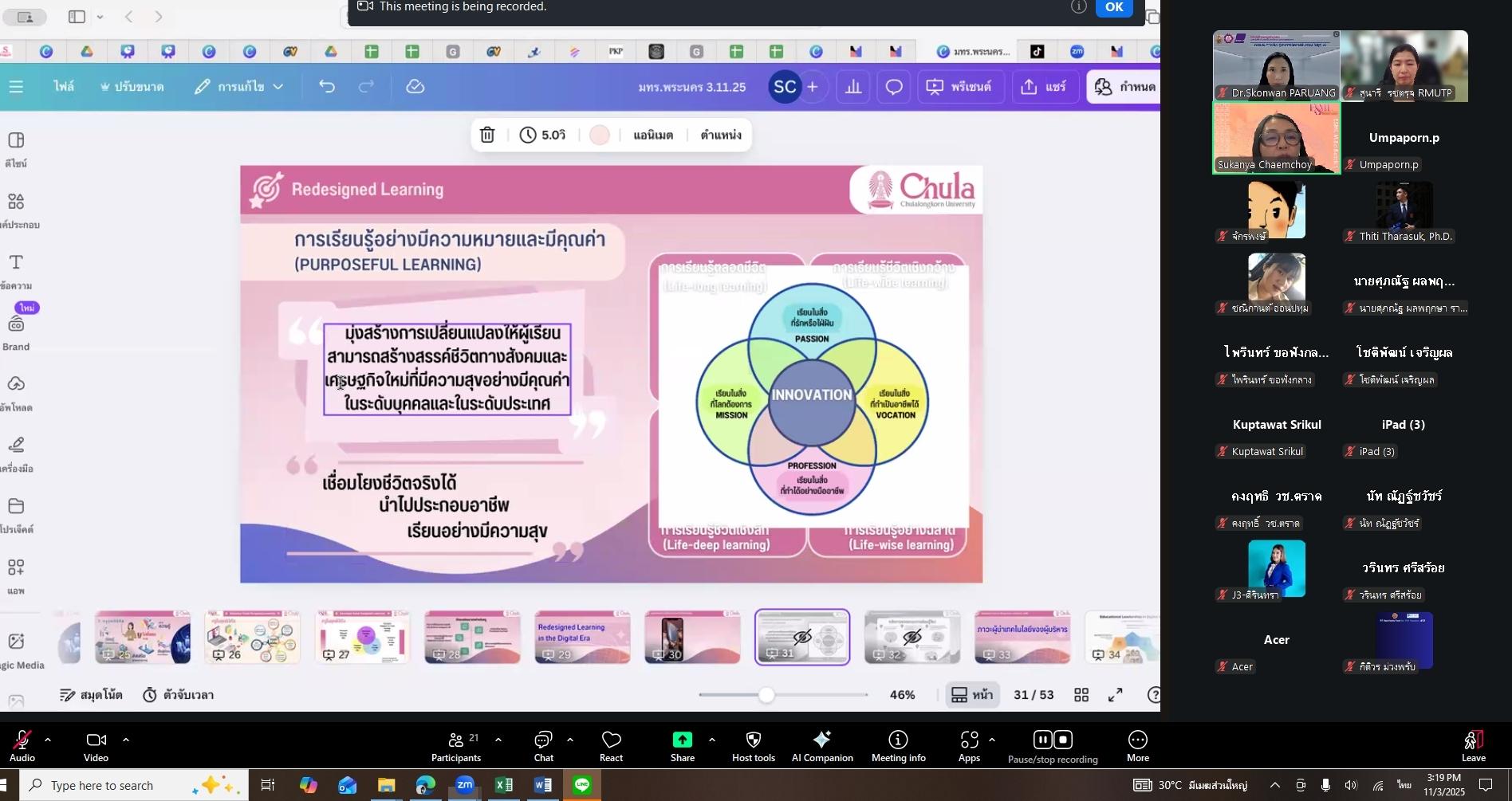Viewport: 1512px width, 801px height.
Task: Delete the slide using the trash icon
Action: pos(487,135)
